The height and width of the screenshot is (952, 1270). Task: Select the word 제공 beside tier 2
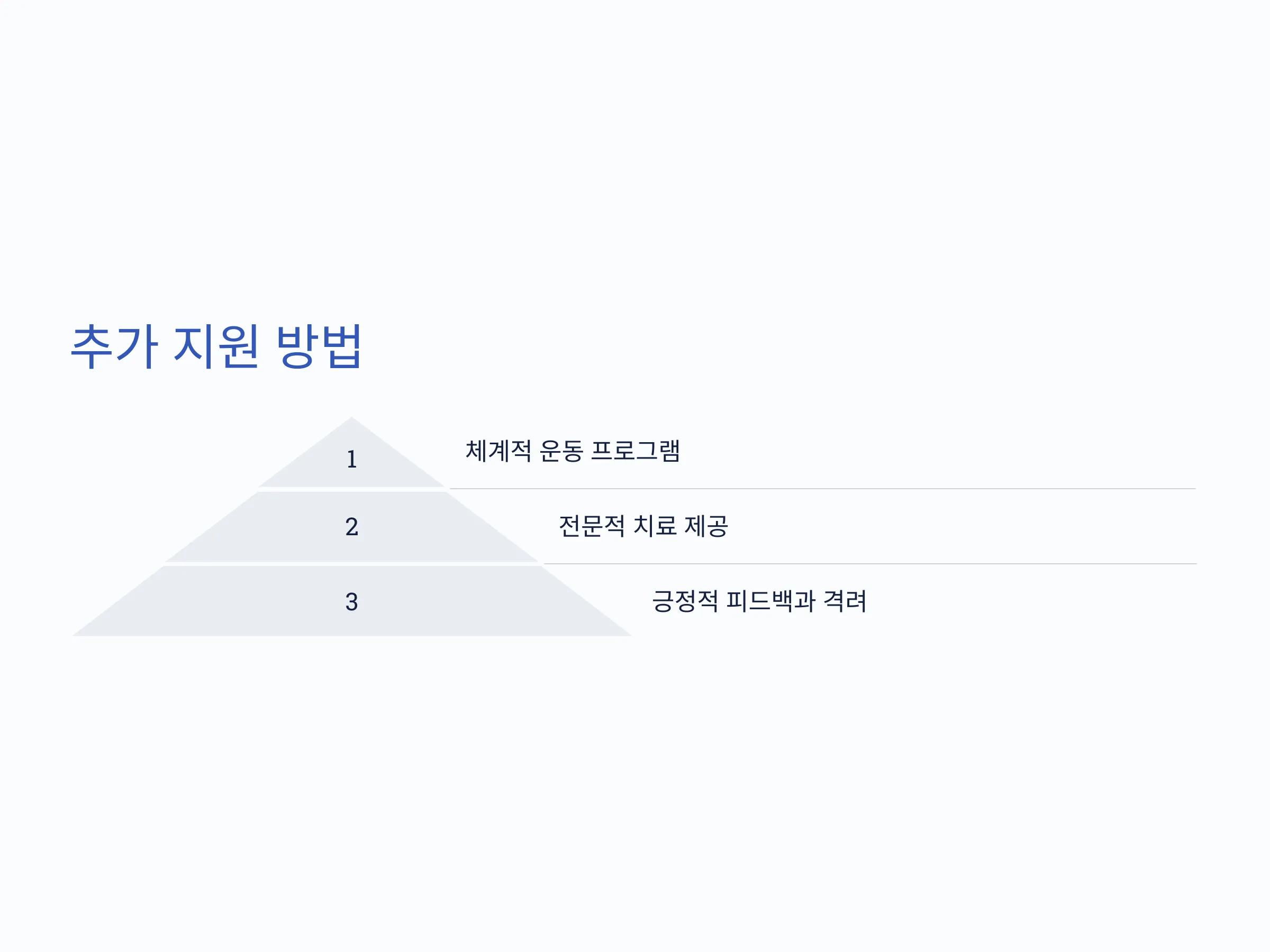[x=706, y=526]
